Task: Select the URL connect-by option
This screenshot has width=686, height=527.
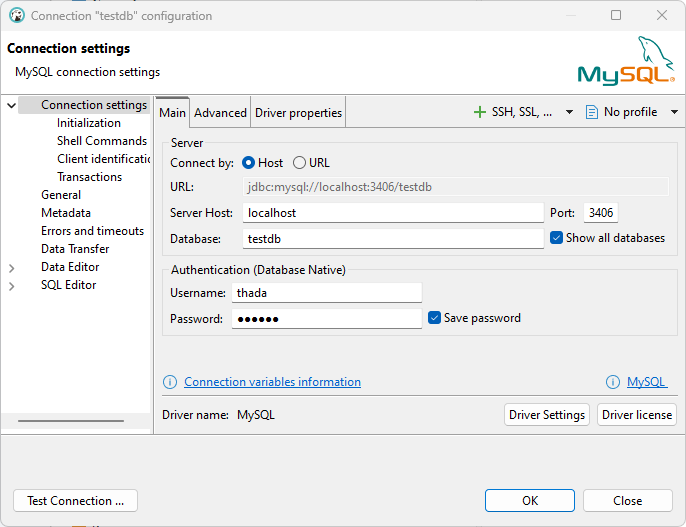Action: [x=300, y=163]
